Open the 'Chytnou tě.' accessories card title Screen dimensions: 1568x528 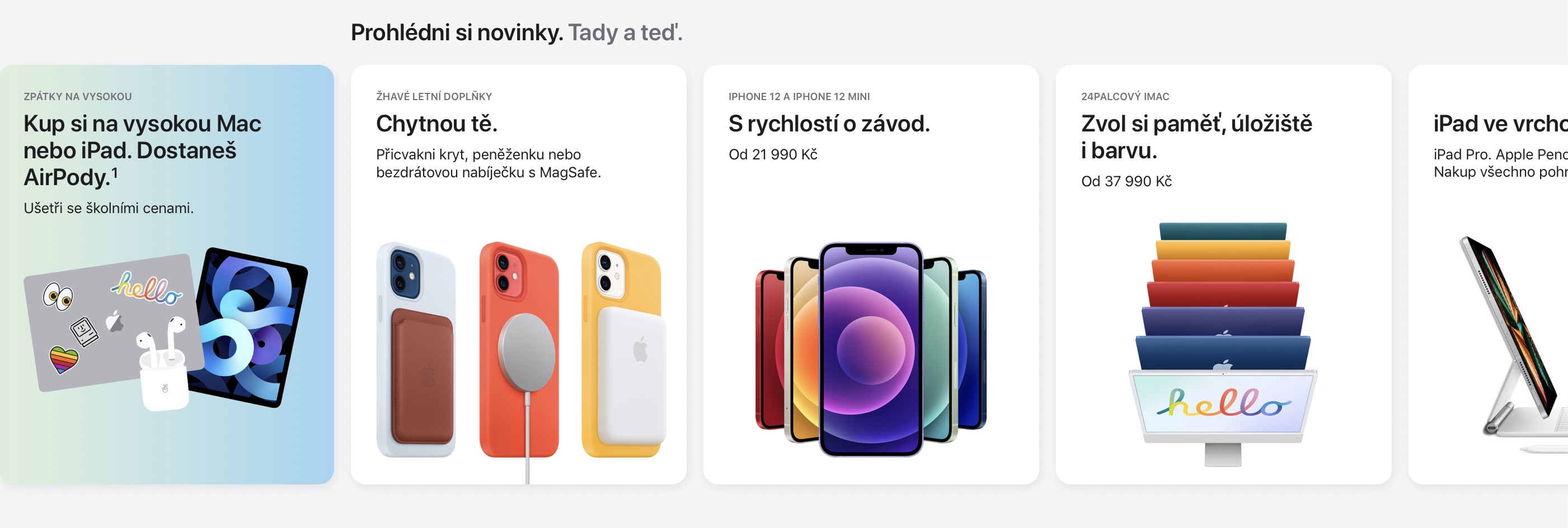click(436, 124)
